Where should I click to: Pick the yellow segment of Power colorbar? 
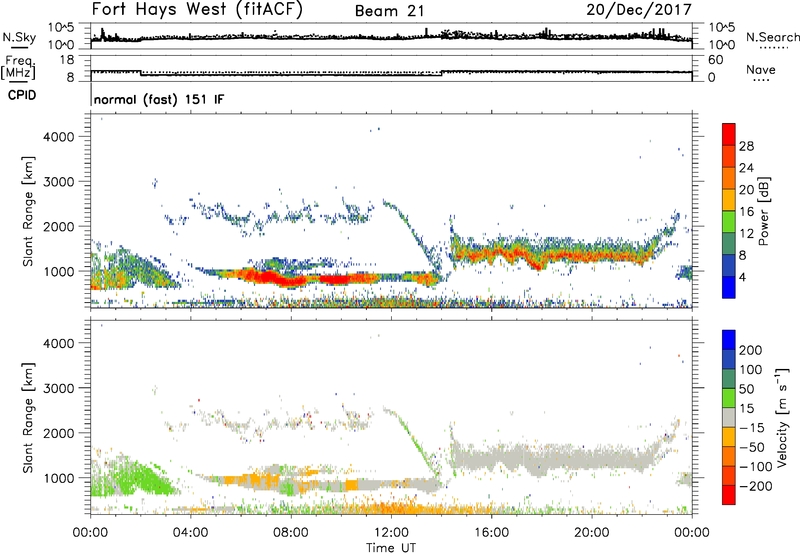pos(729,200)
